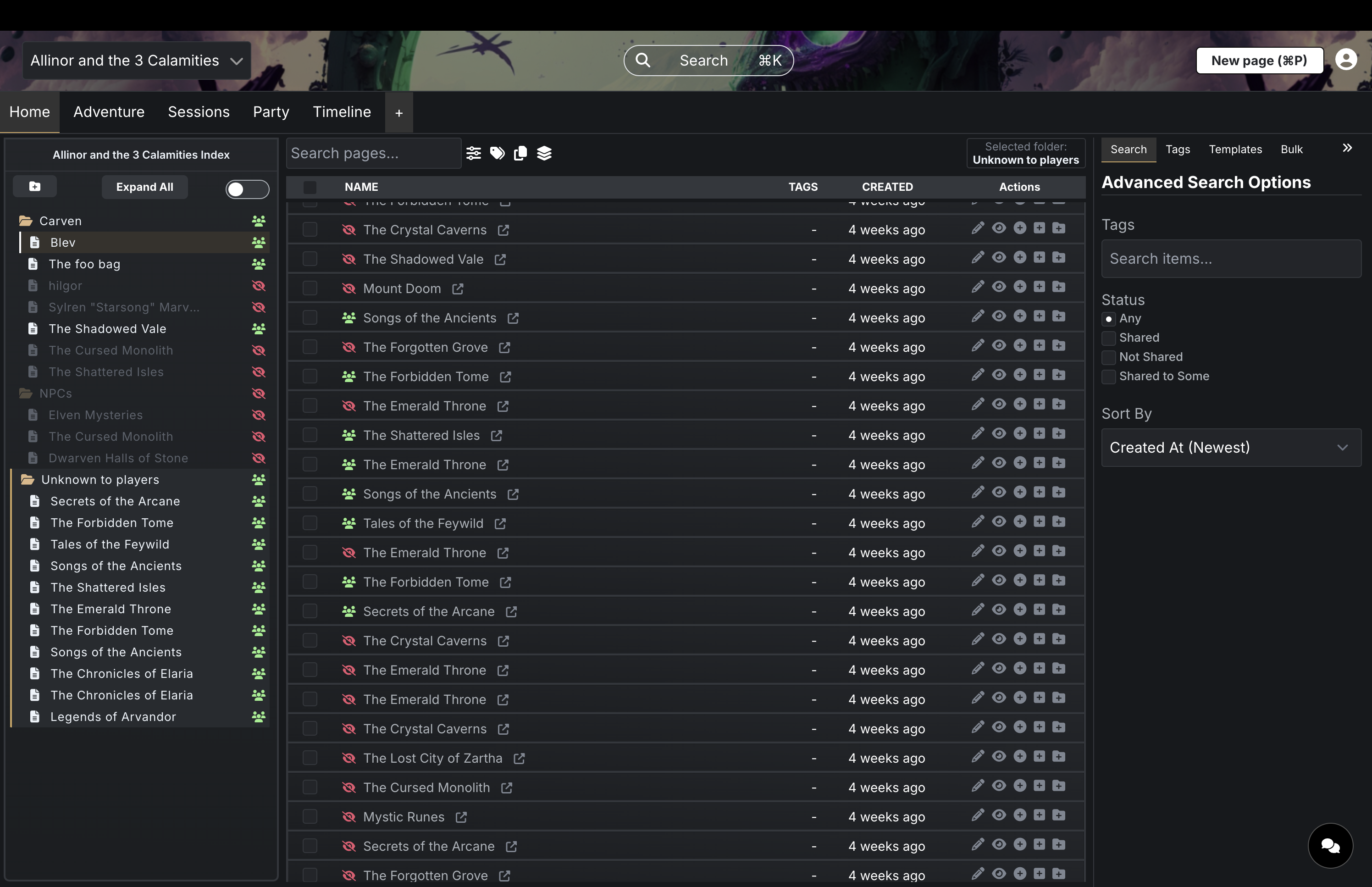Click the global Search bar at top
This screenshot has height=887, width=1372.
pos(708,61)
